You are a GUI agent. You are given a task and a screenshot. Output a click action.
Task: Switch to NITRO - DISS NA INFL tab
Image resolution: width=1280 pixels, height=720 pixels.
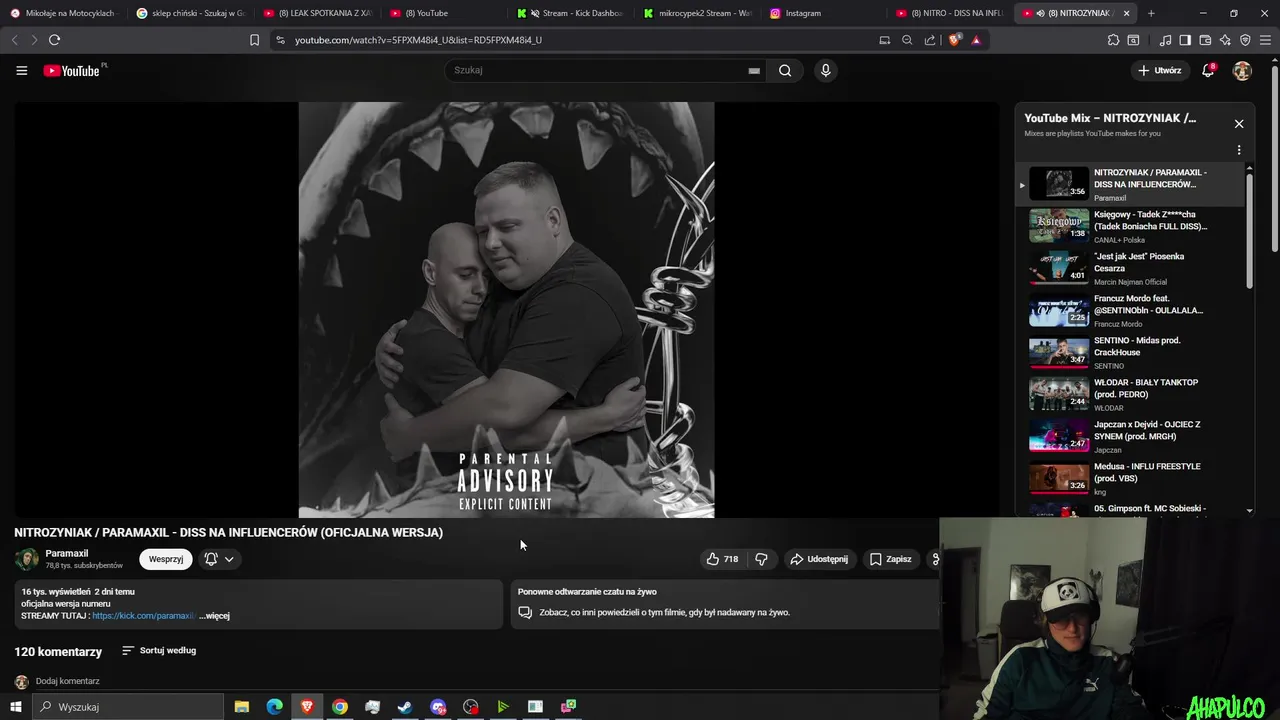(950, 13)
